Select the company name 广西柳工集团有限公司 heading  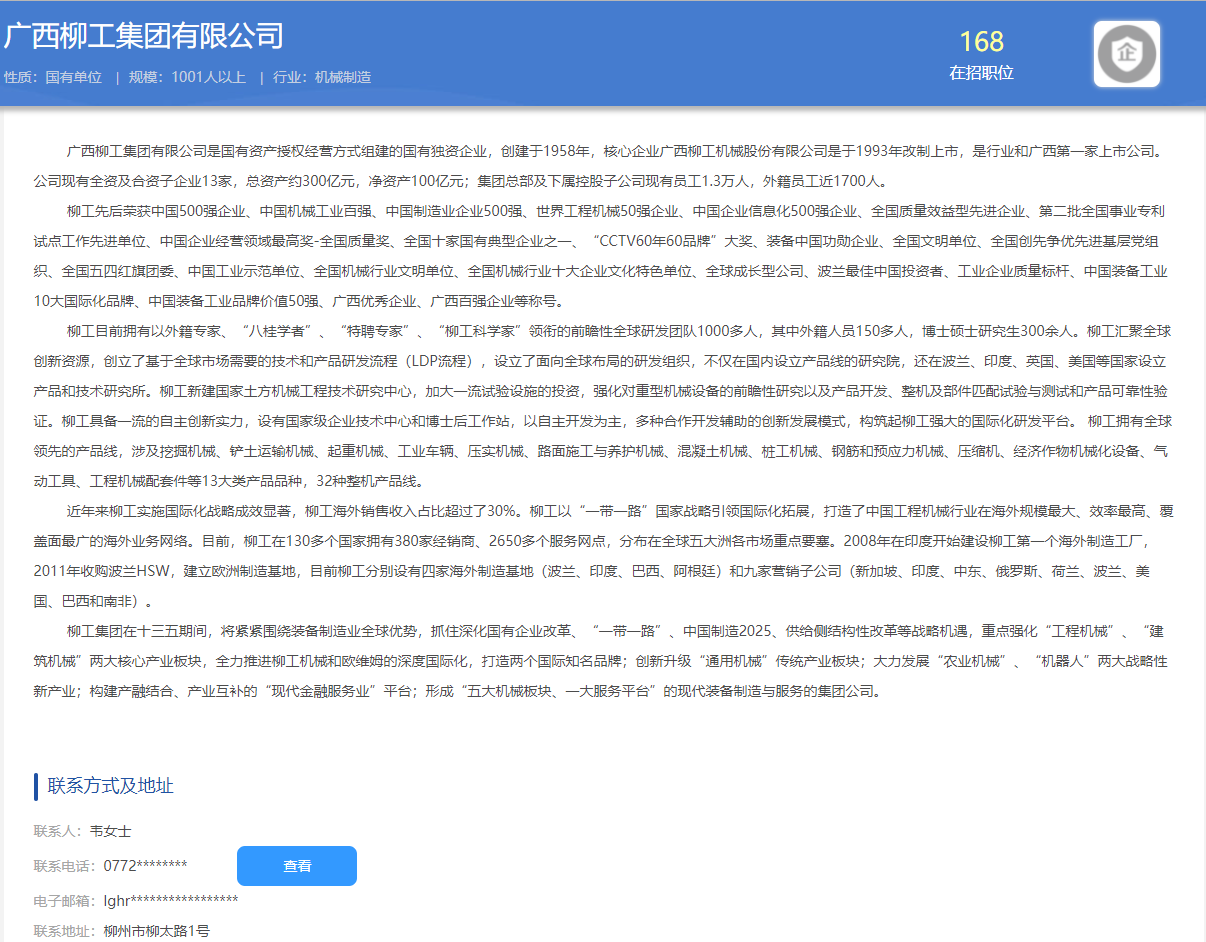pyautogui.click(x=143, y=36)
